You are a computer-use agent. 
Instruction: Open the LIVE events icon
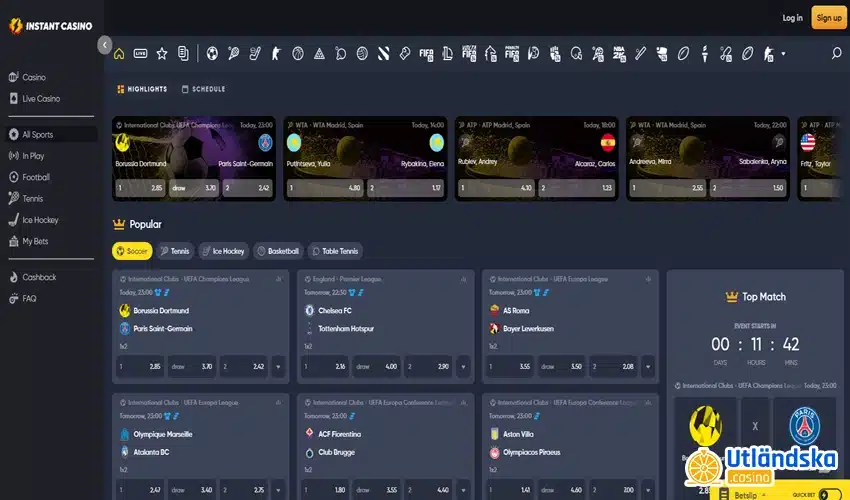point(140,54)
